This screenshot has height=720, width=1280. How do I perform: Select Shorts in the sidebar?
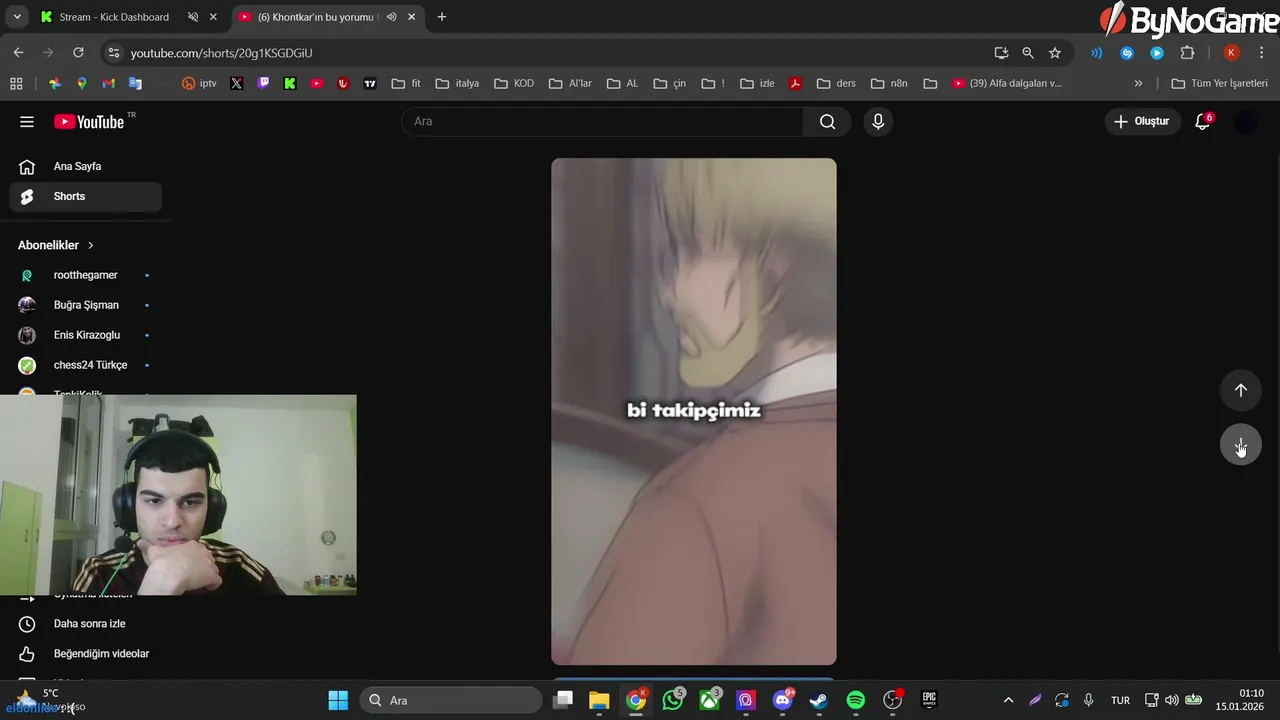[85, 197]
